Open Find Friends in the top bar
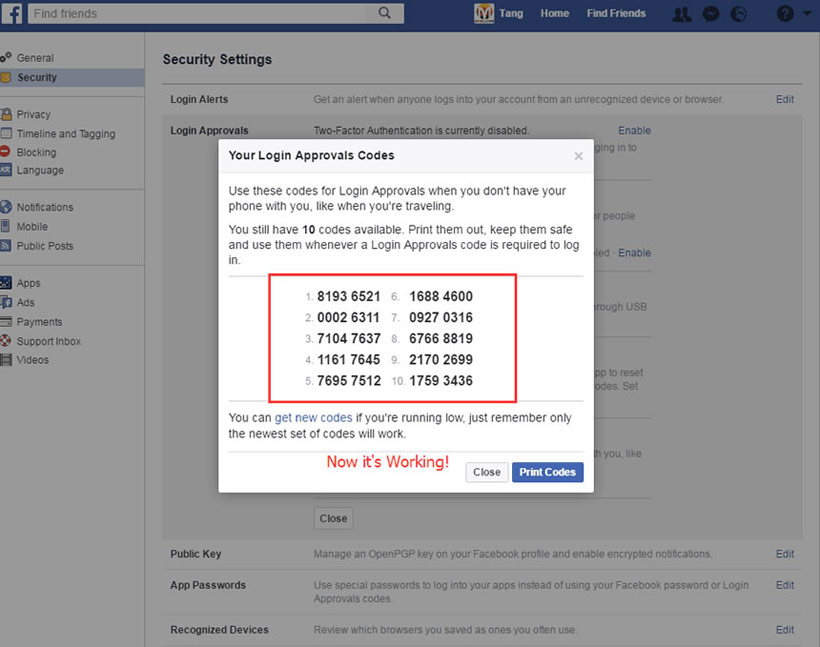This screenshot has width=820, height=647. [x=616, y=14]
